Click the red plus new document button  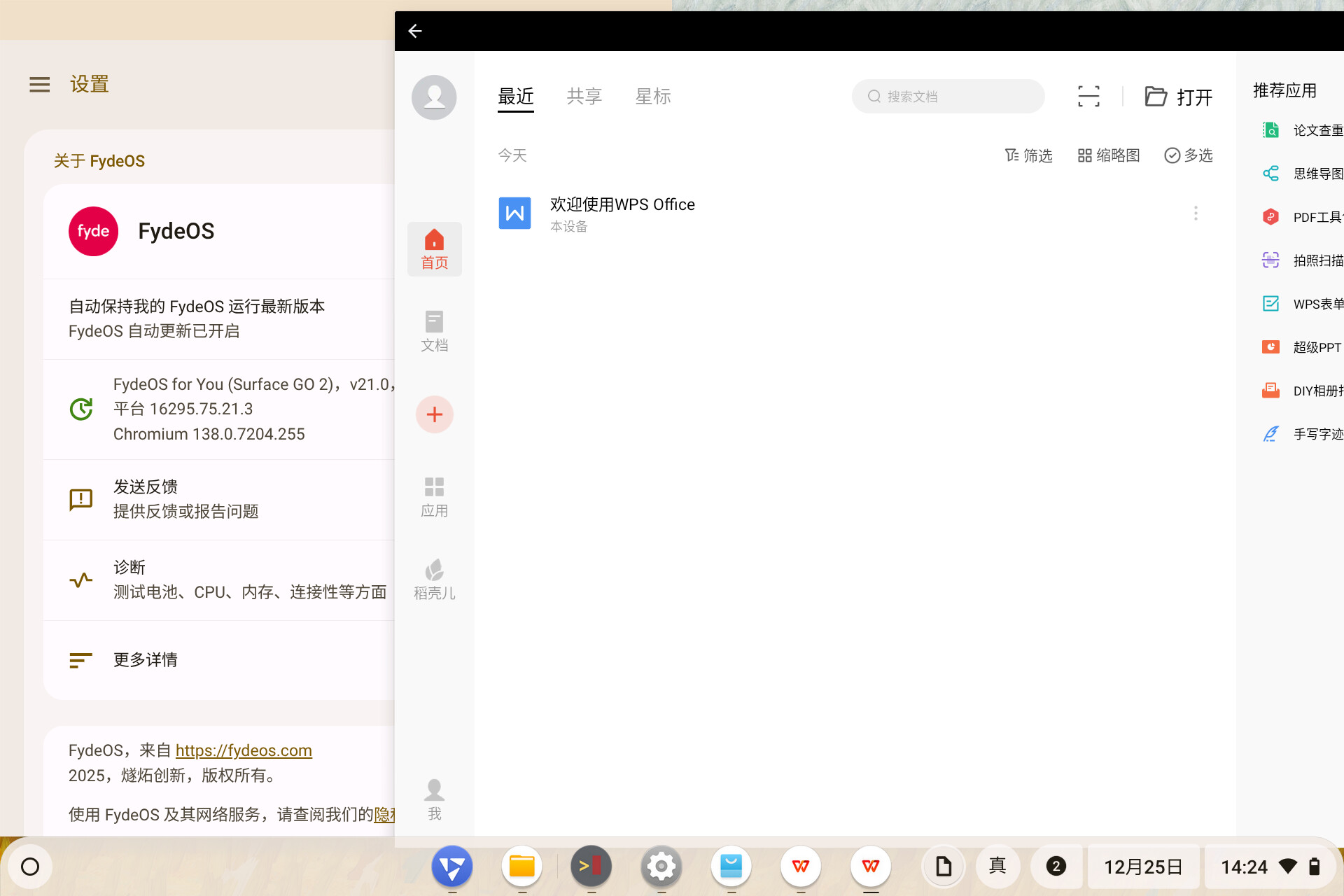434,414
